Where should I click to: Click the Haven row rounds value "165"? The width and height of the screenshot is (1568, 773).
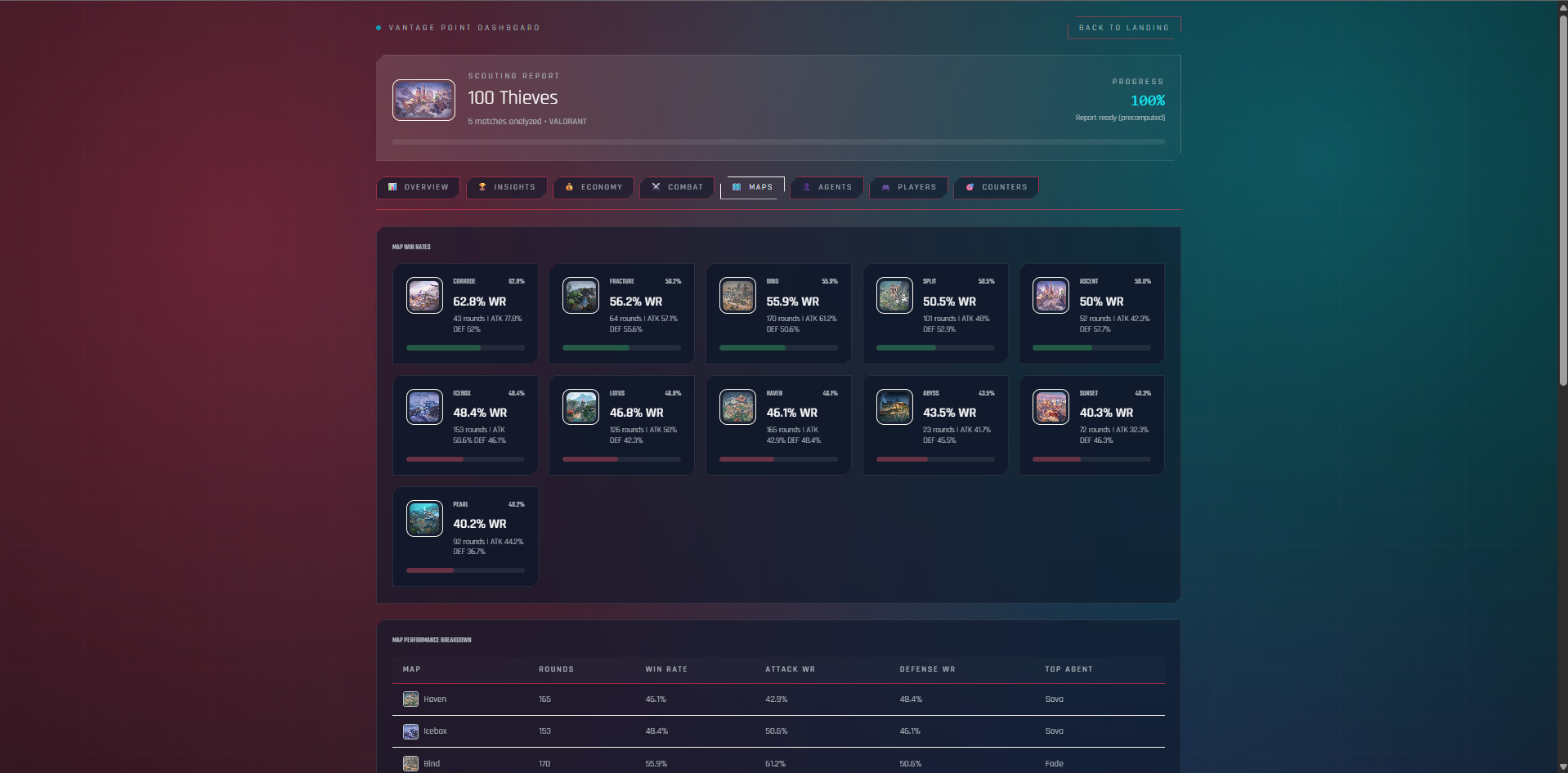coord(544,699)
